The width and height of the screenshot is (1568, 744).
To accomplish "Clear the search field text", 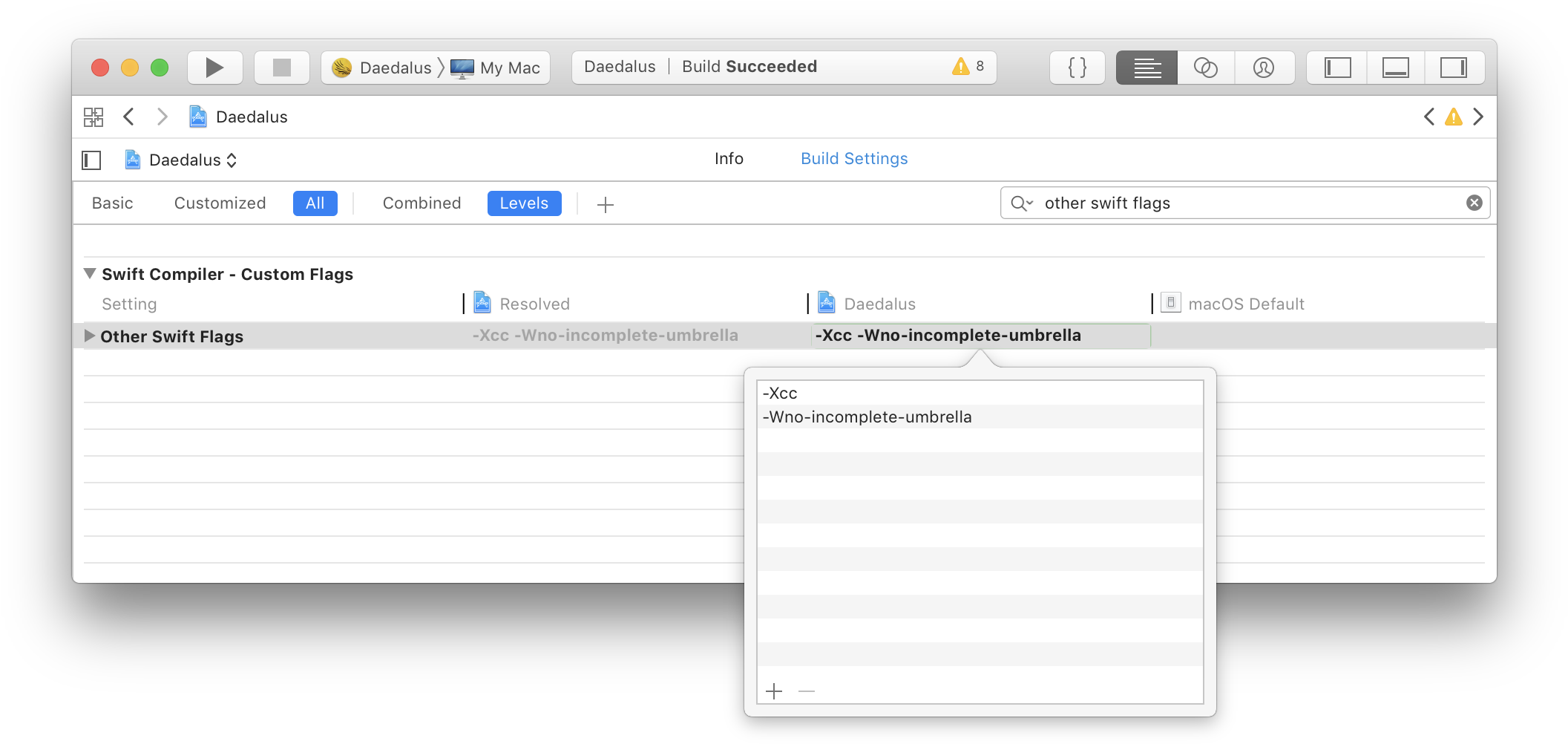I will point(1474,202).
